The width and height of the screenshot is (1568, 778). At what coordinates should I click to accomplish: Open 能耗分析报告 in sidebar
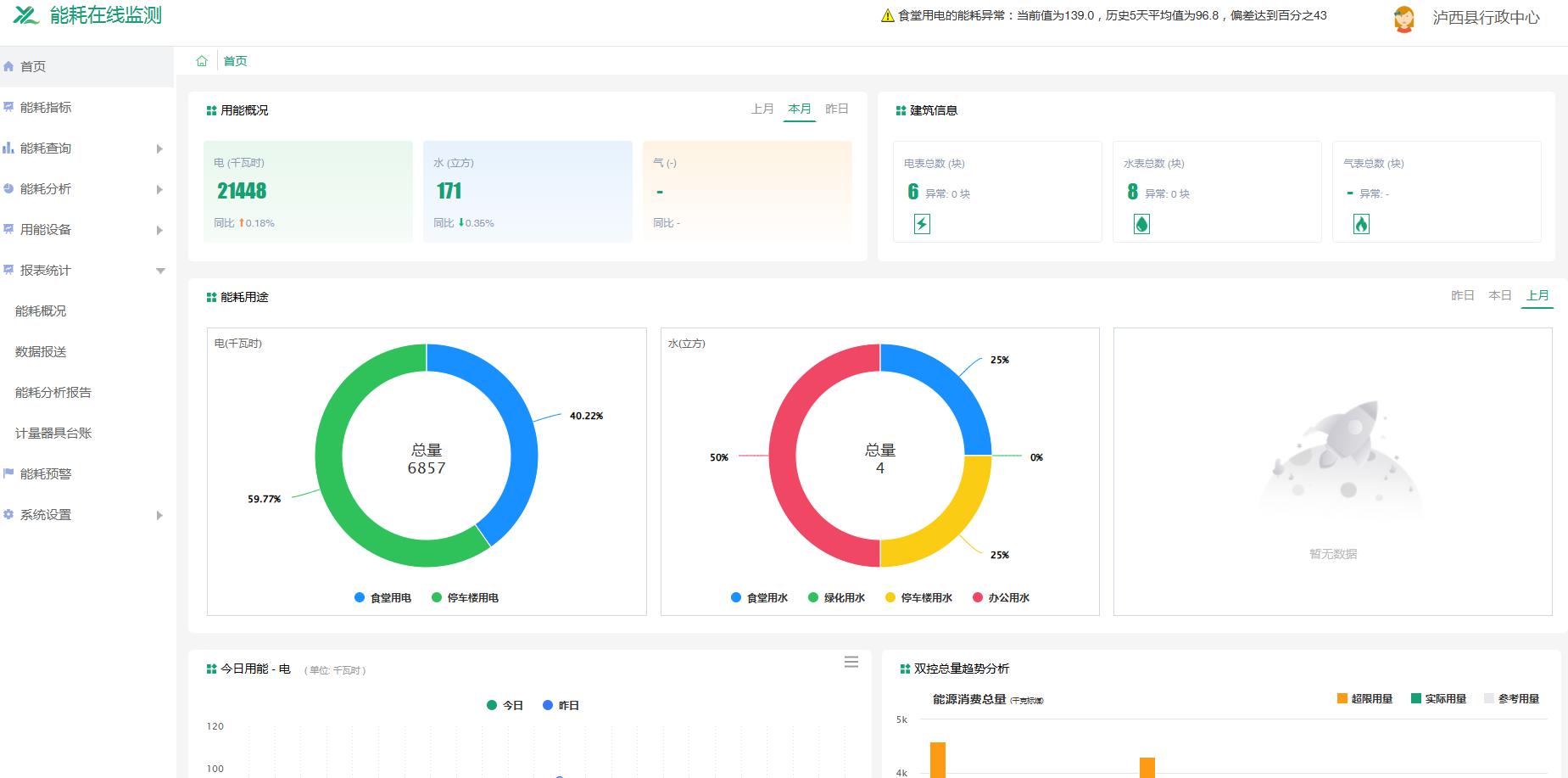click(53, 392)
